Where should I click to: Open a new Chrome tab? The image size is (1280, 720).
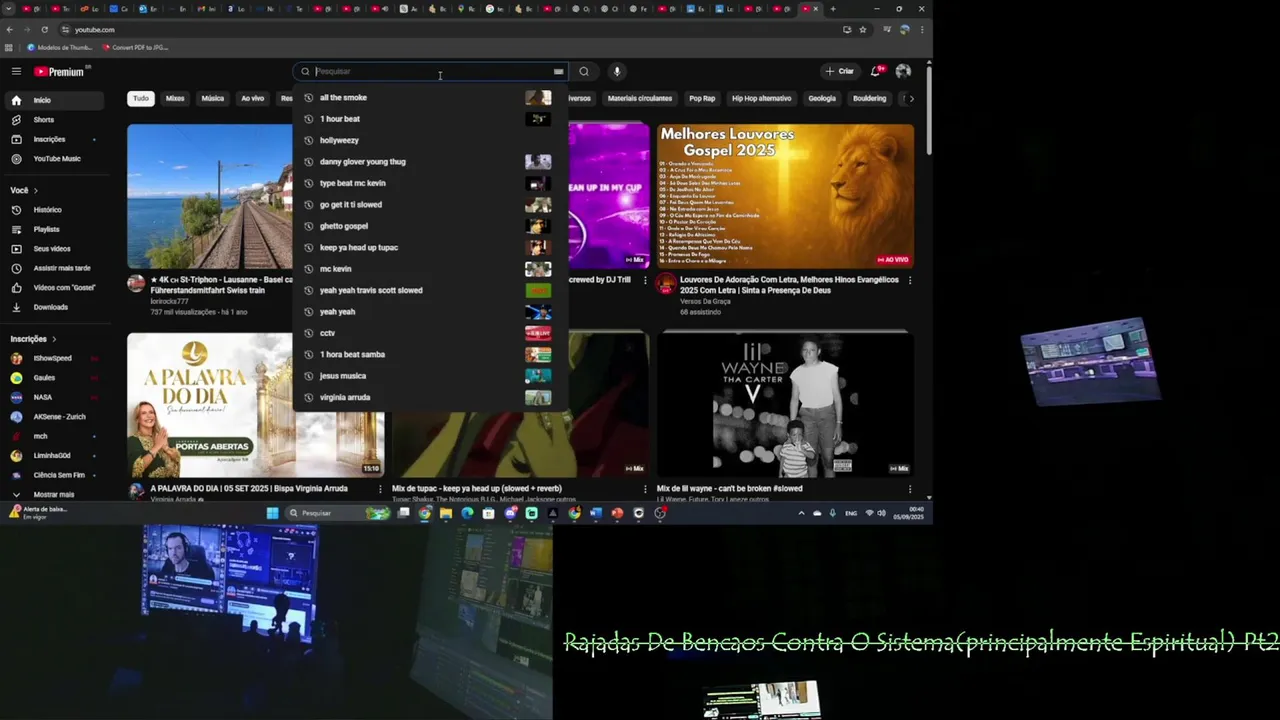click(833, 9)
